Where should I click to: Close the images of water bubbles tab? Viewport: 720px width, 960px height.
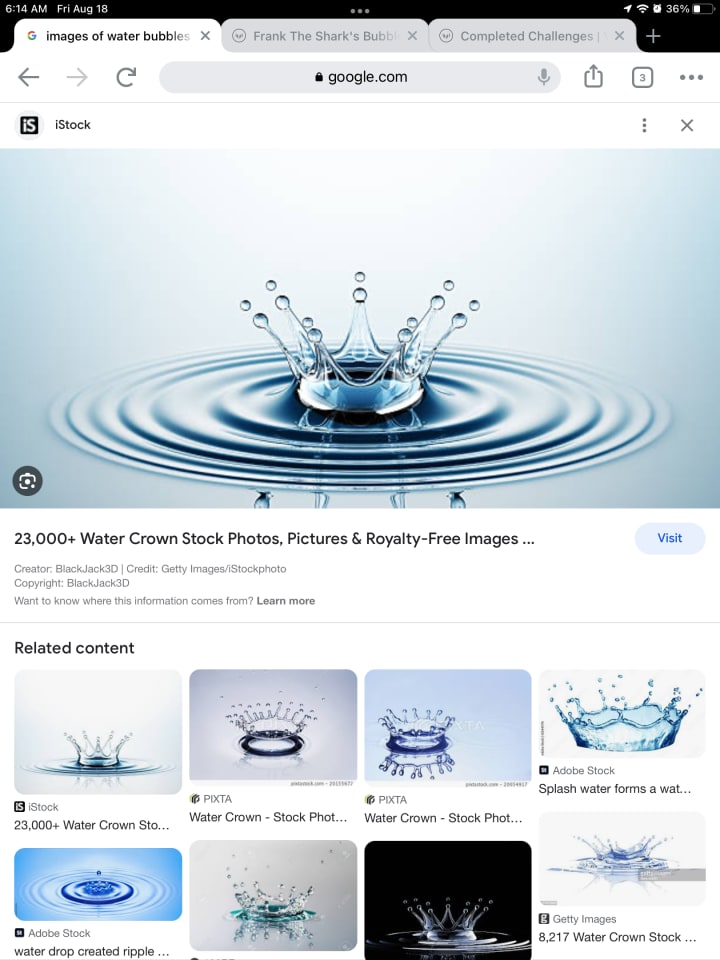206,36
